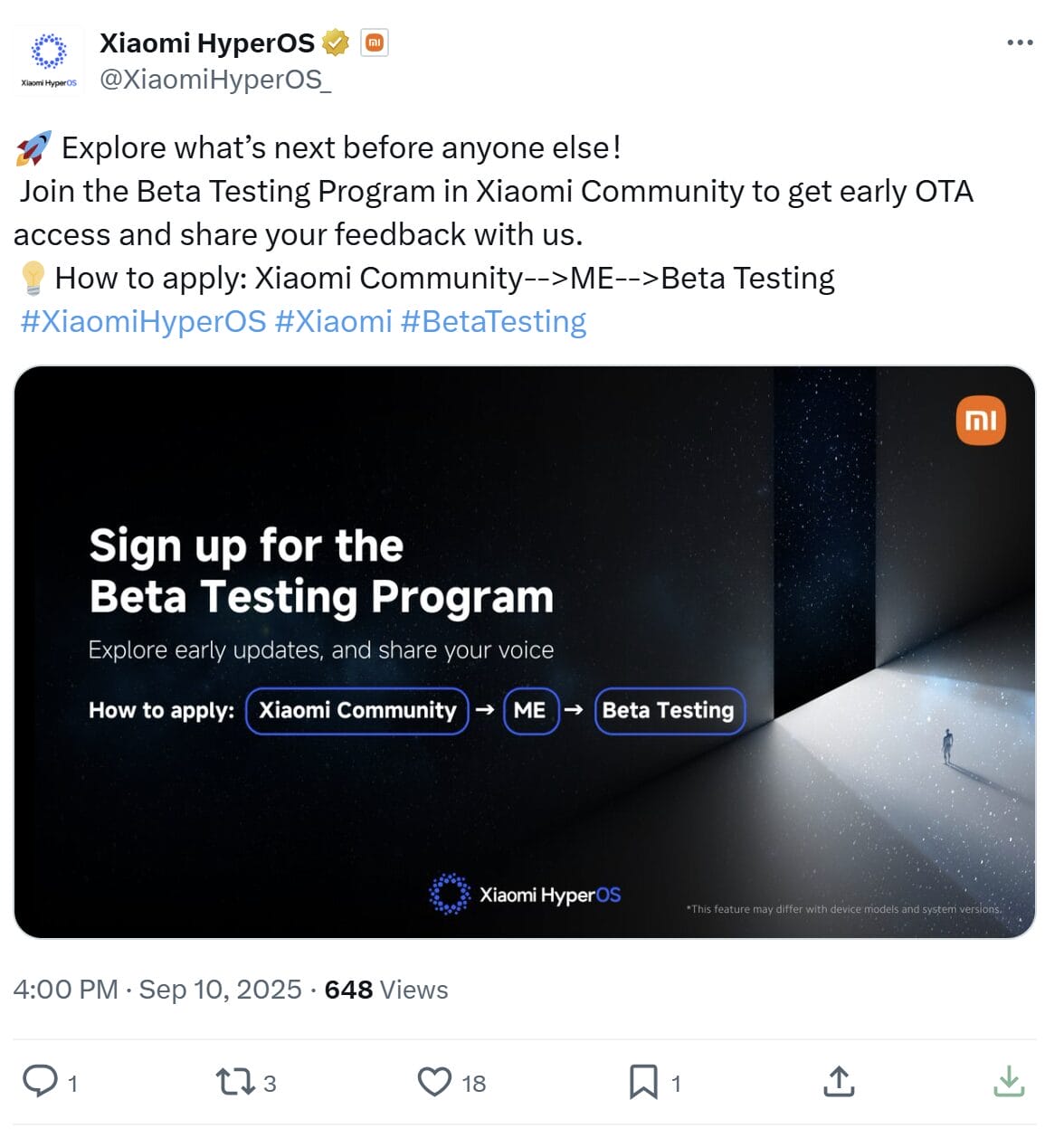Open the #BetaTesting hashtag
The height and width of the screenshot is (1147, 1064).
point(494,321)
